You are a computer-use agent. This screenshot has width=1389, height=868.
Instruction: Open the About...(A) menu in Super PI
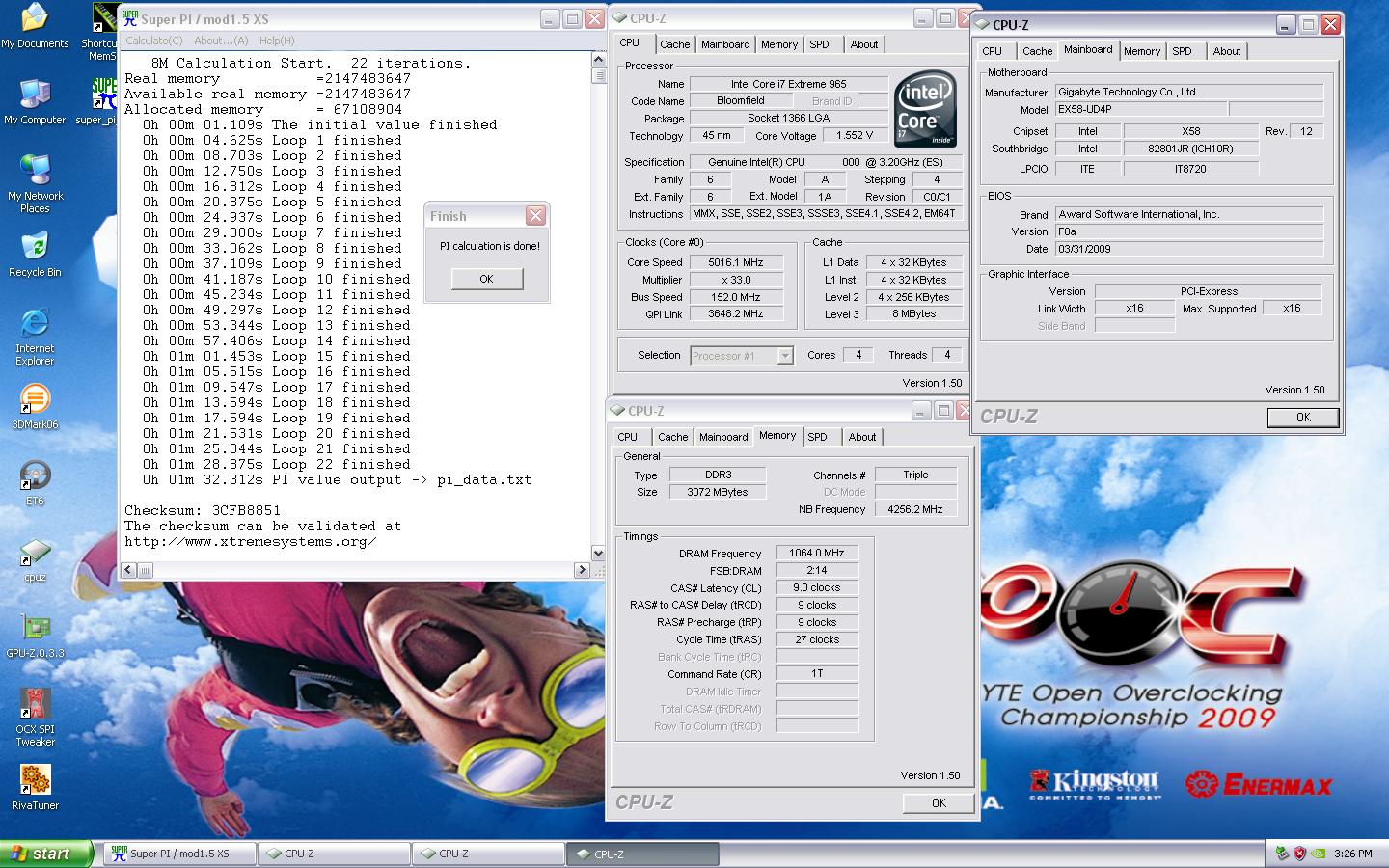pyautogui.click(x=221, y=41)
